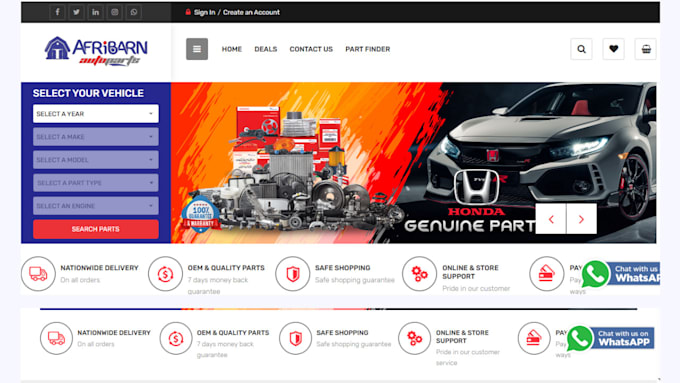Click the Afribarn Autoparts logo
This screenshot has width=680, height=383.
96,51
